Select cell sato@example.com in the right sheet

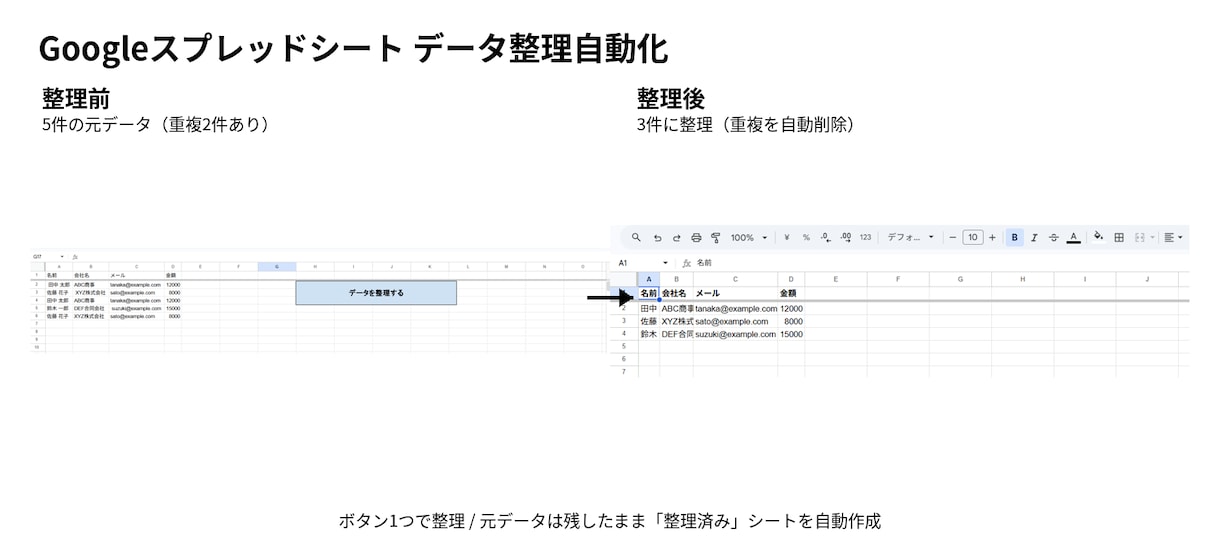pyautogui.click(x=735, y=322)
